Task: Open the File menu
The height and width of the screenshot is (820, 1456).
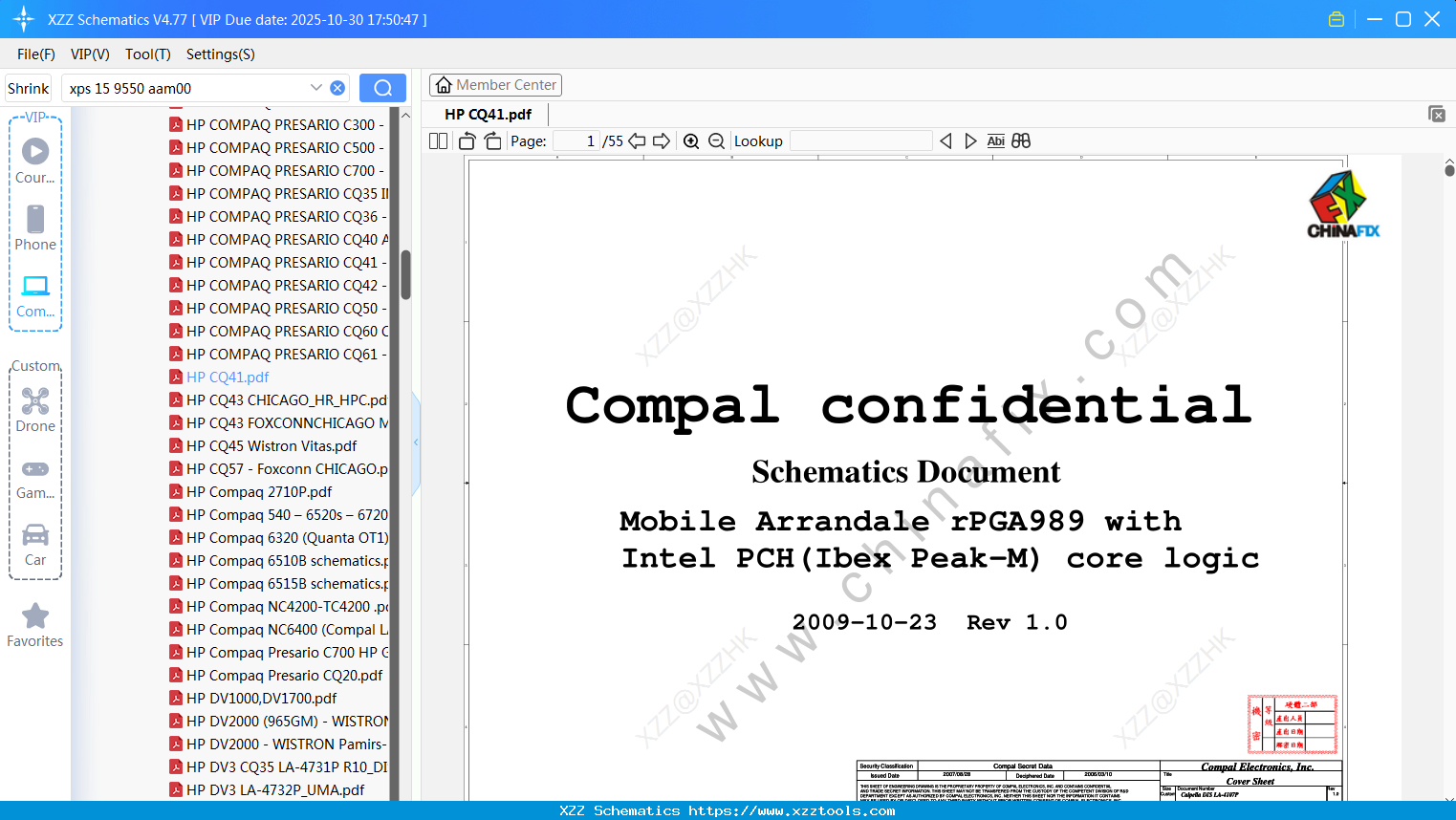Action: tap(36, 54)
